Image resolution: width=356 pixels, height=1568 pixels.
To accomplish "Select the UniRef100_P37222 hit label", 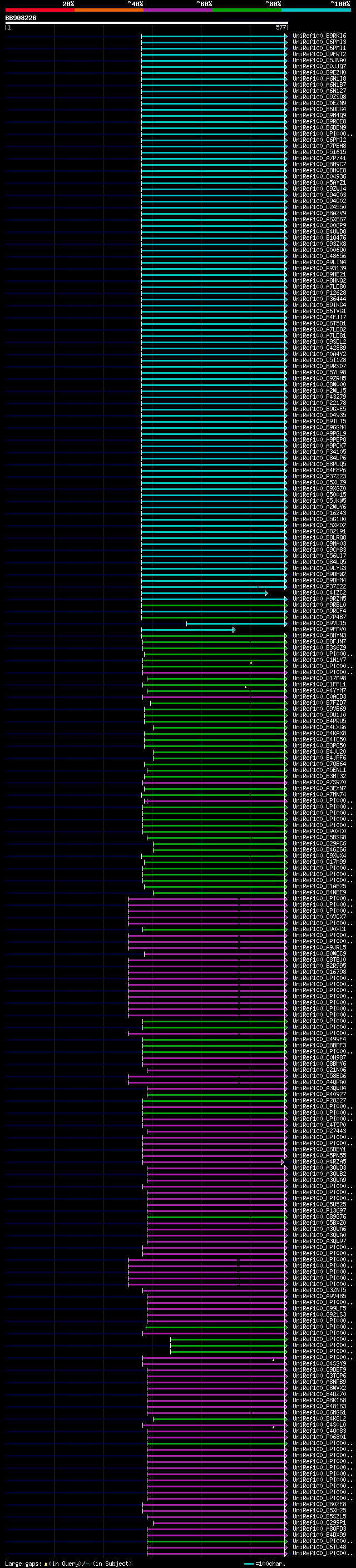I will 319,586.
